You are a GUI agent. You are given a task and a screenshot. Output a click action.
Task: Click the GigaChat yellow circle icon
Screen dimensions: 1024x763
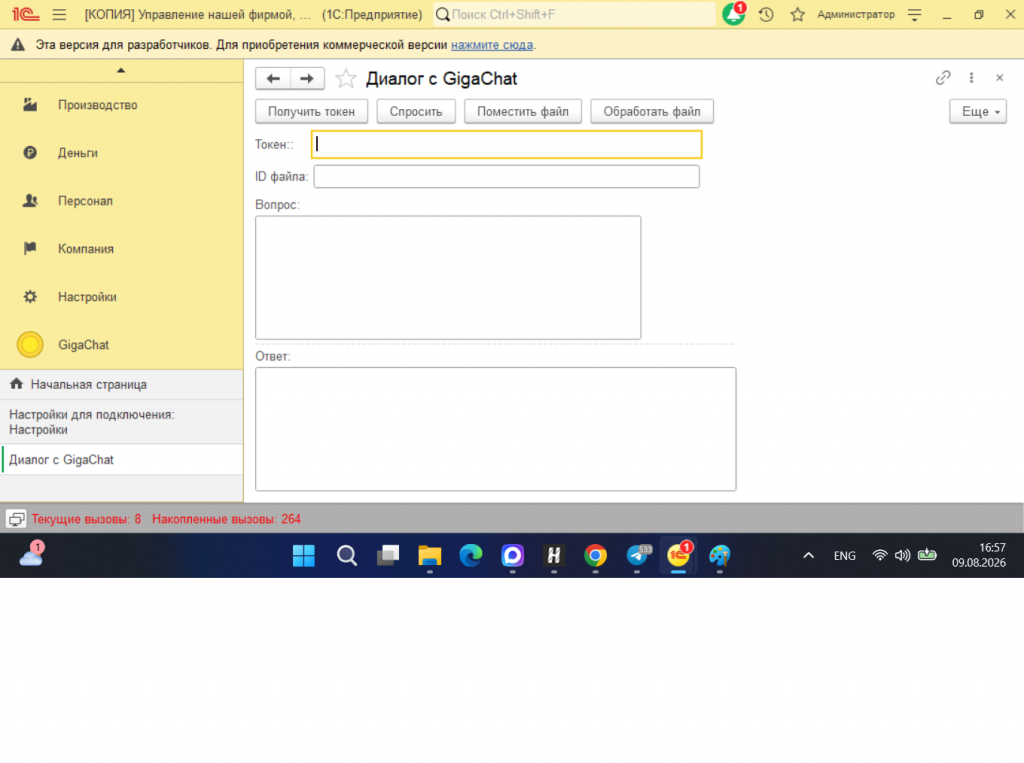pos(30,345)
